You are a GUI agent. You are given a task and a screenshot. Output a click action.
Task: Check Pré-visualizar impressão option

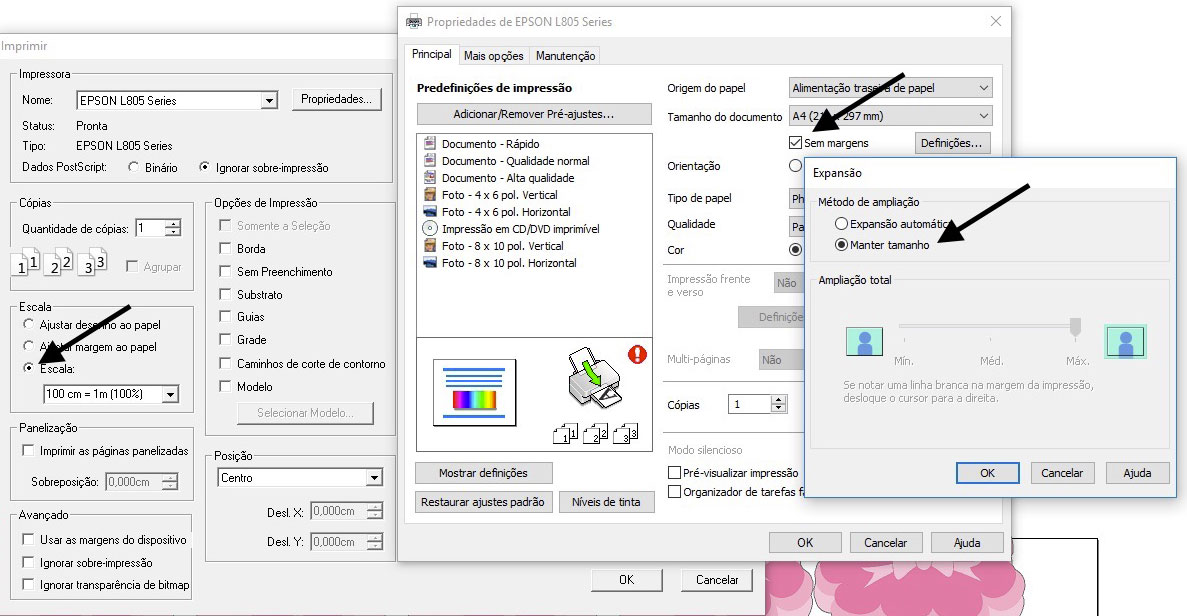point(675,472)
